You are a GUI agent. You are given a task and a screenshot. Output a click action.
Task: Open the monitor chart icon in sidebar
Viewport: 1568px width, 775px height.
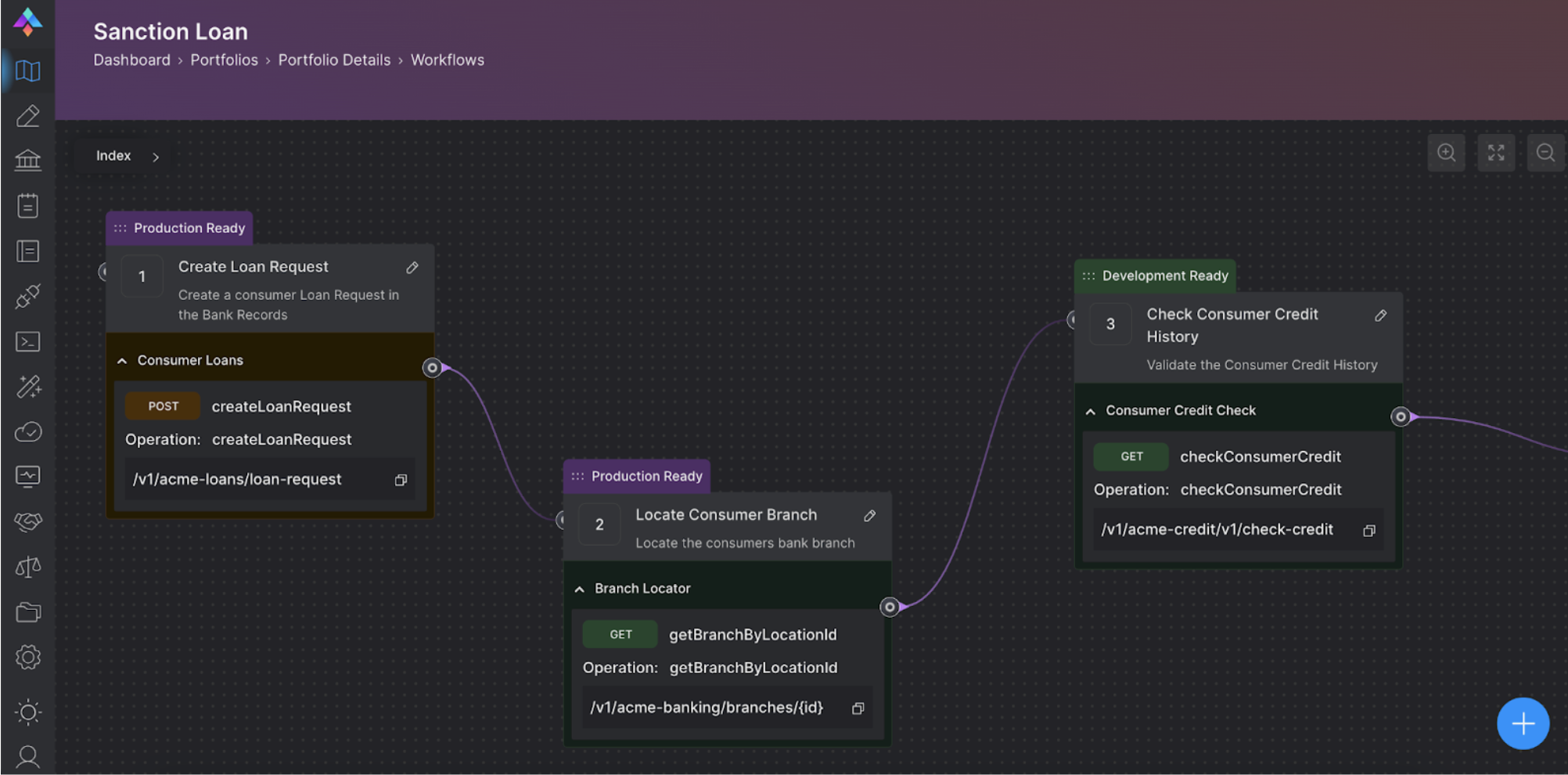28,477
